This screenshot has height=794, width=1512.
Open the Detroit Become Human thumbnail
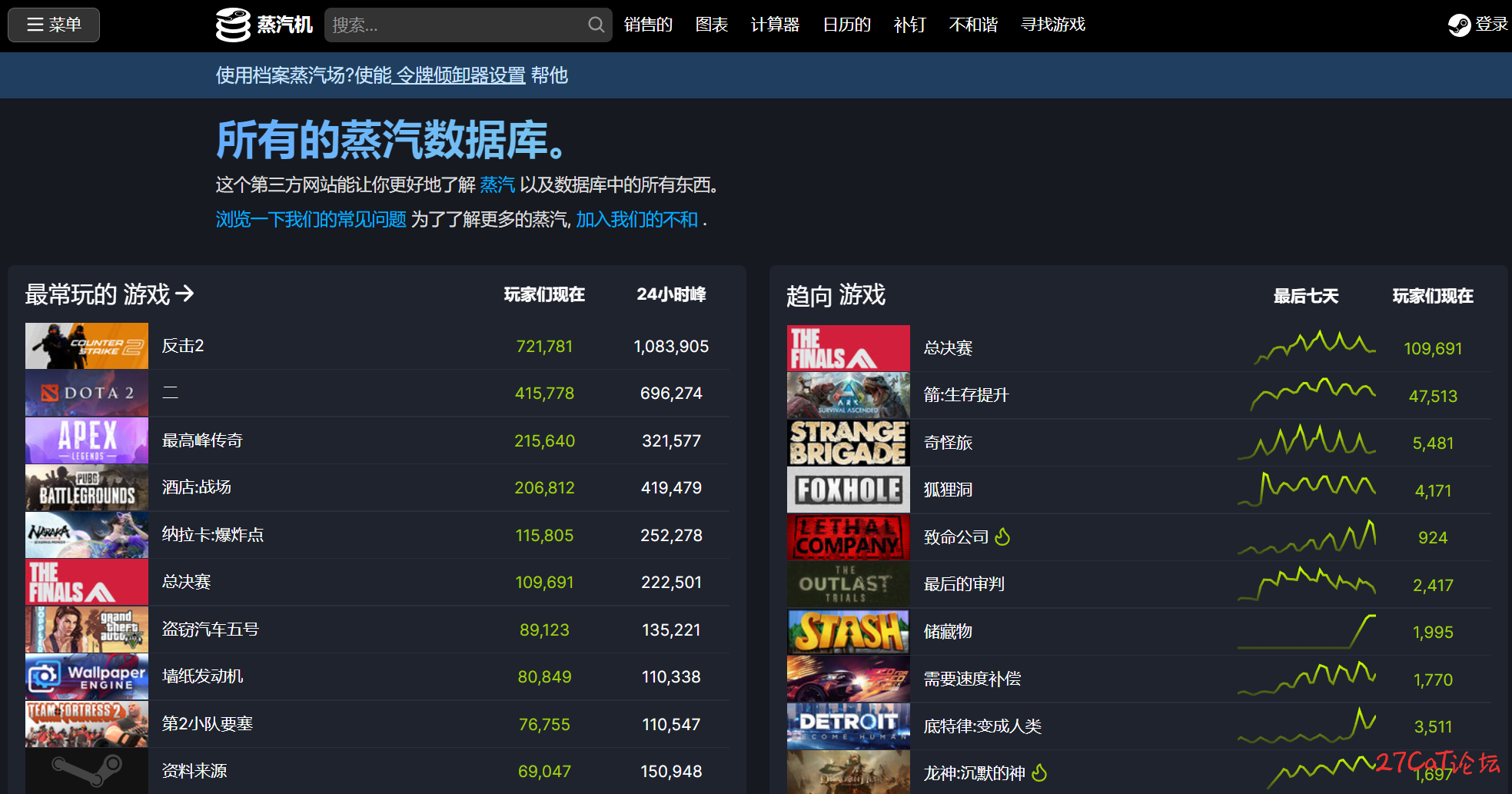pos(849,726)
